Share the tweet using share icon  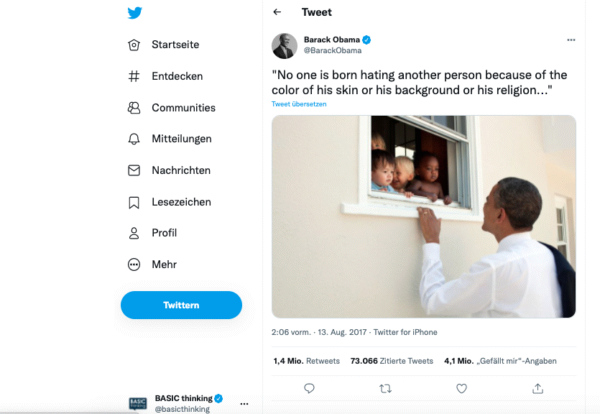point(538,388)
